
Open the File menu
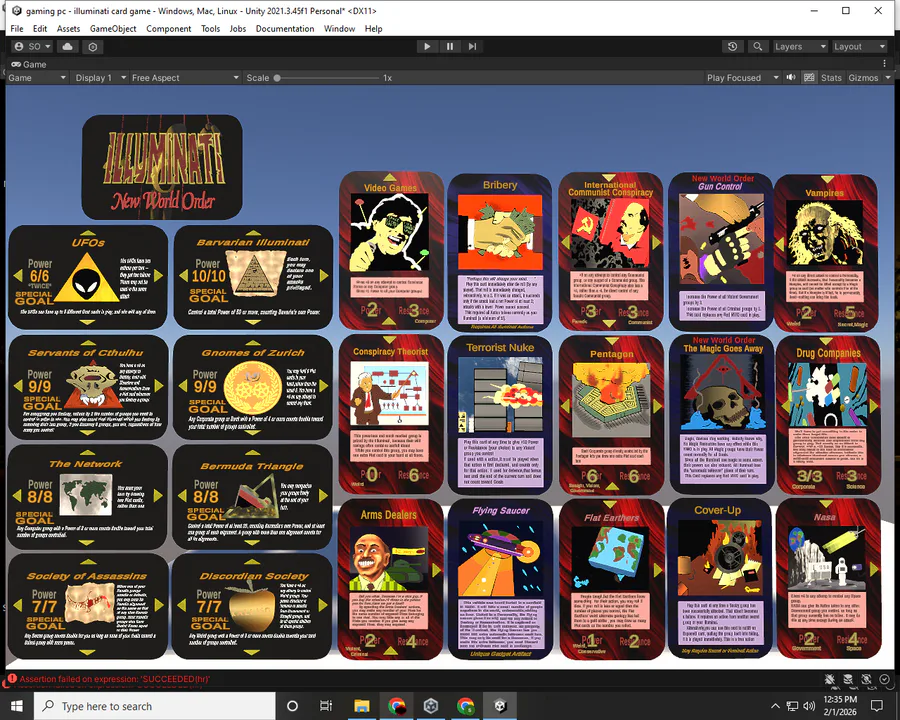[x=17, y=29]
